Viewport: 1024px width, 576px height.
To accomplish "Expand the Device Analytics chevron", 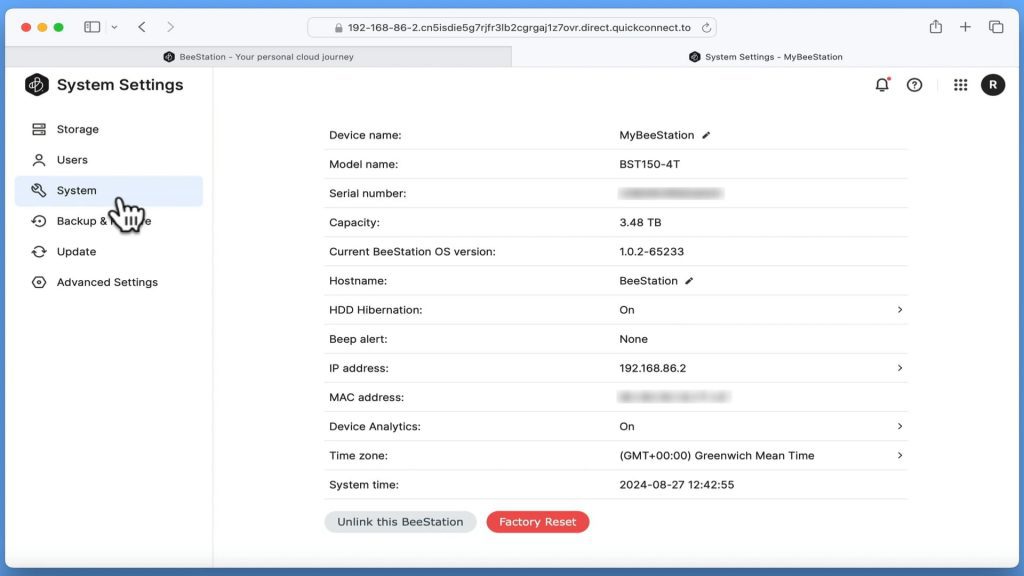I will [900, 426].
